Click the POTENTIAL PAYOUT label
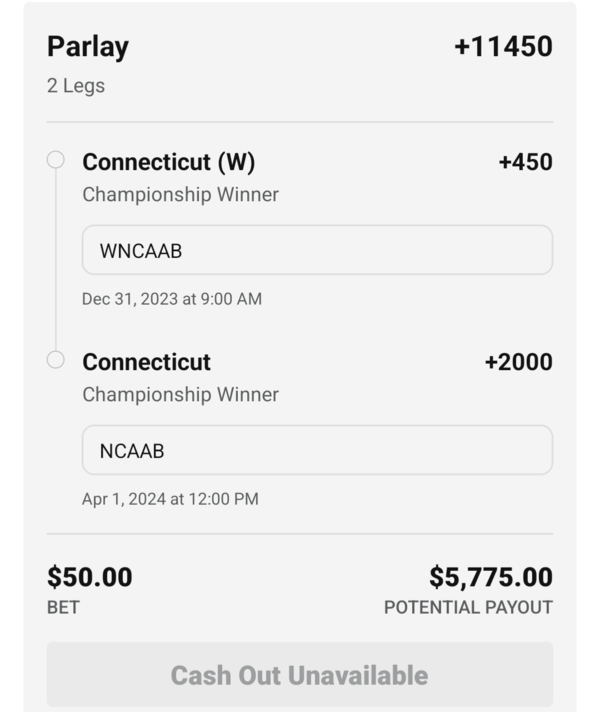 [x=468, y=608]
